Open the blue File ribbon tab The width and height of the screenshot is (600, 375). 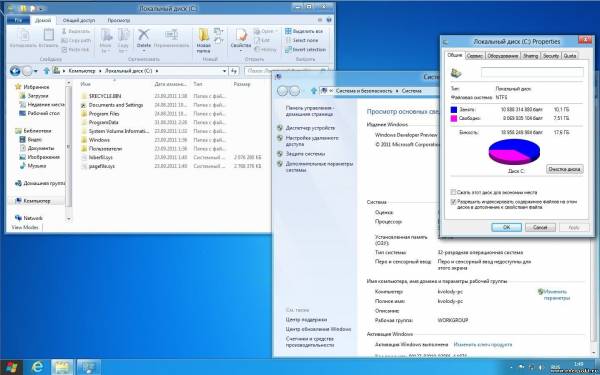click(18, 20)
